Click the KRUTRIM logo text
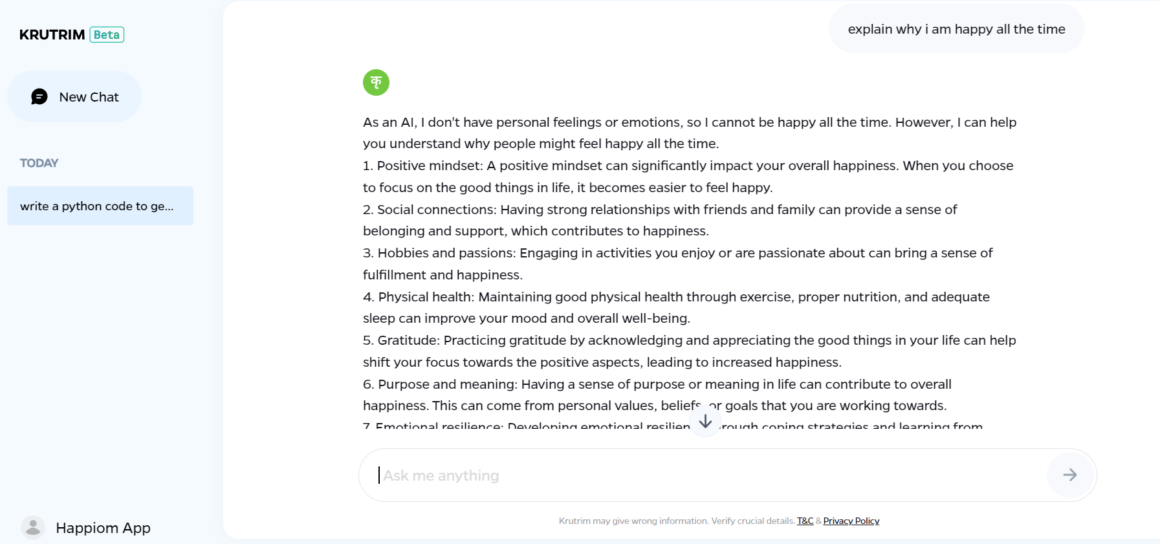 52,34
